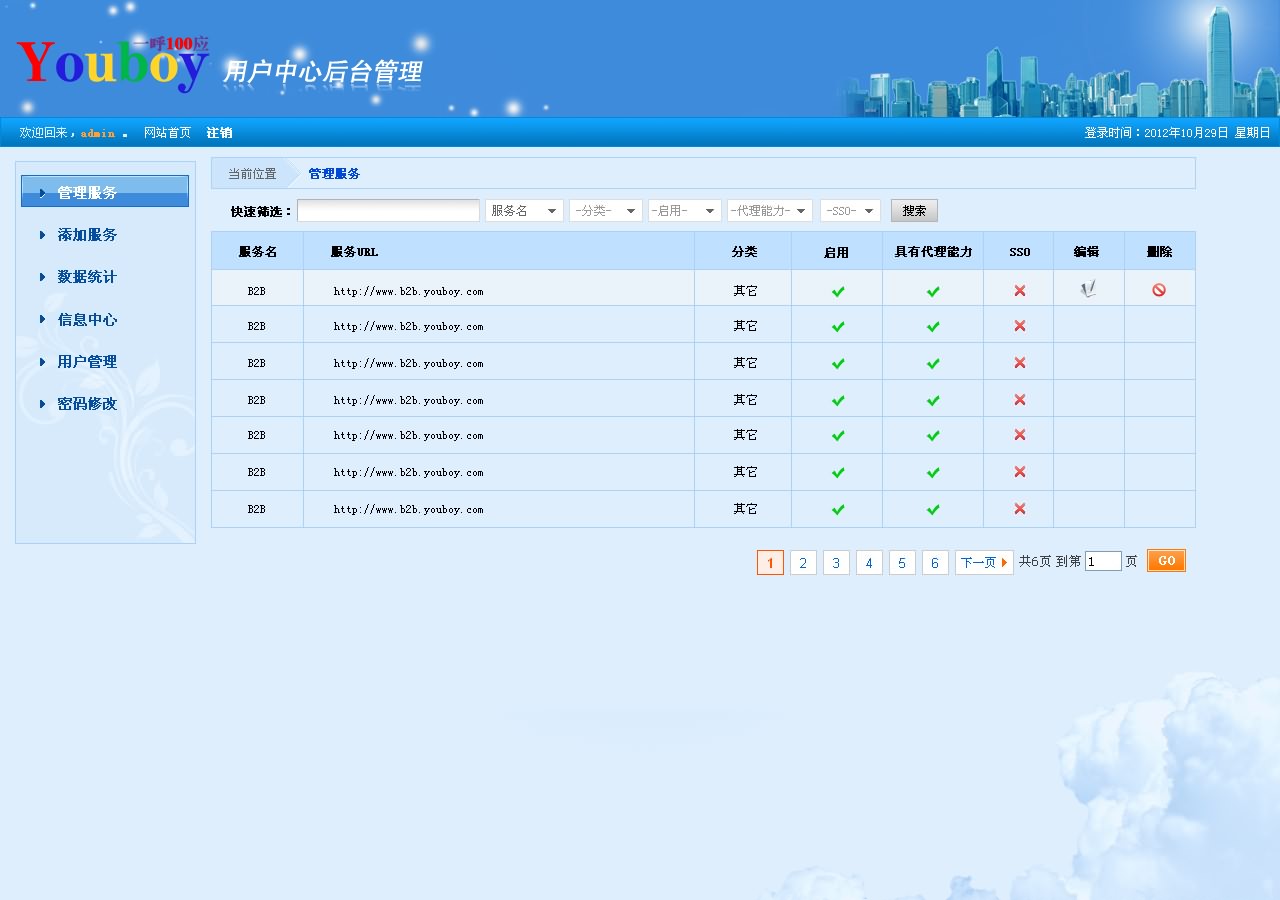The height and width of the screenshot is (900, 1280).
Task: Click the edit icon in the highlighted B2B row
Action: (x=1088, y=289)
